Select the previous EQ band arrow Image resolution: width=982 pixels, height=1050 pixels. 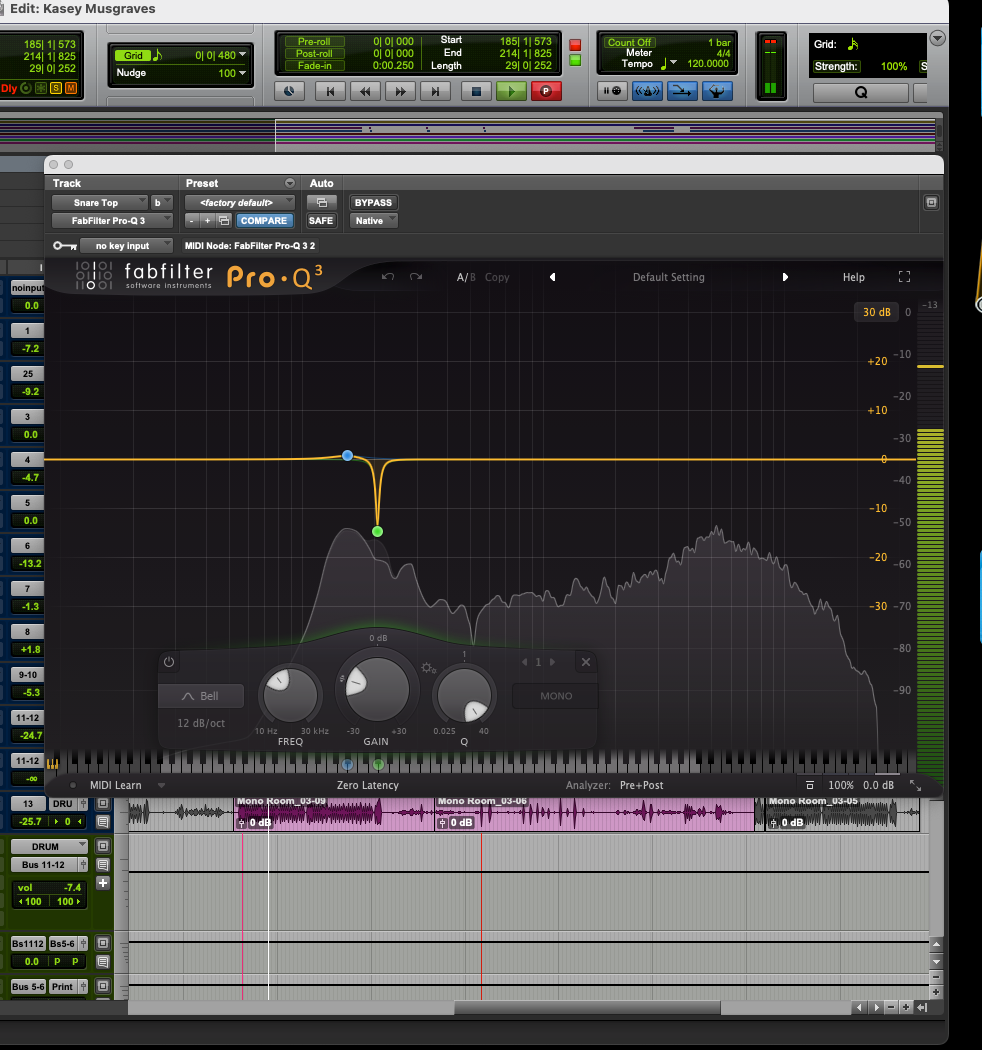[x=524, y=662]
